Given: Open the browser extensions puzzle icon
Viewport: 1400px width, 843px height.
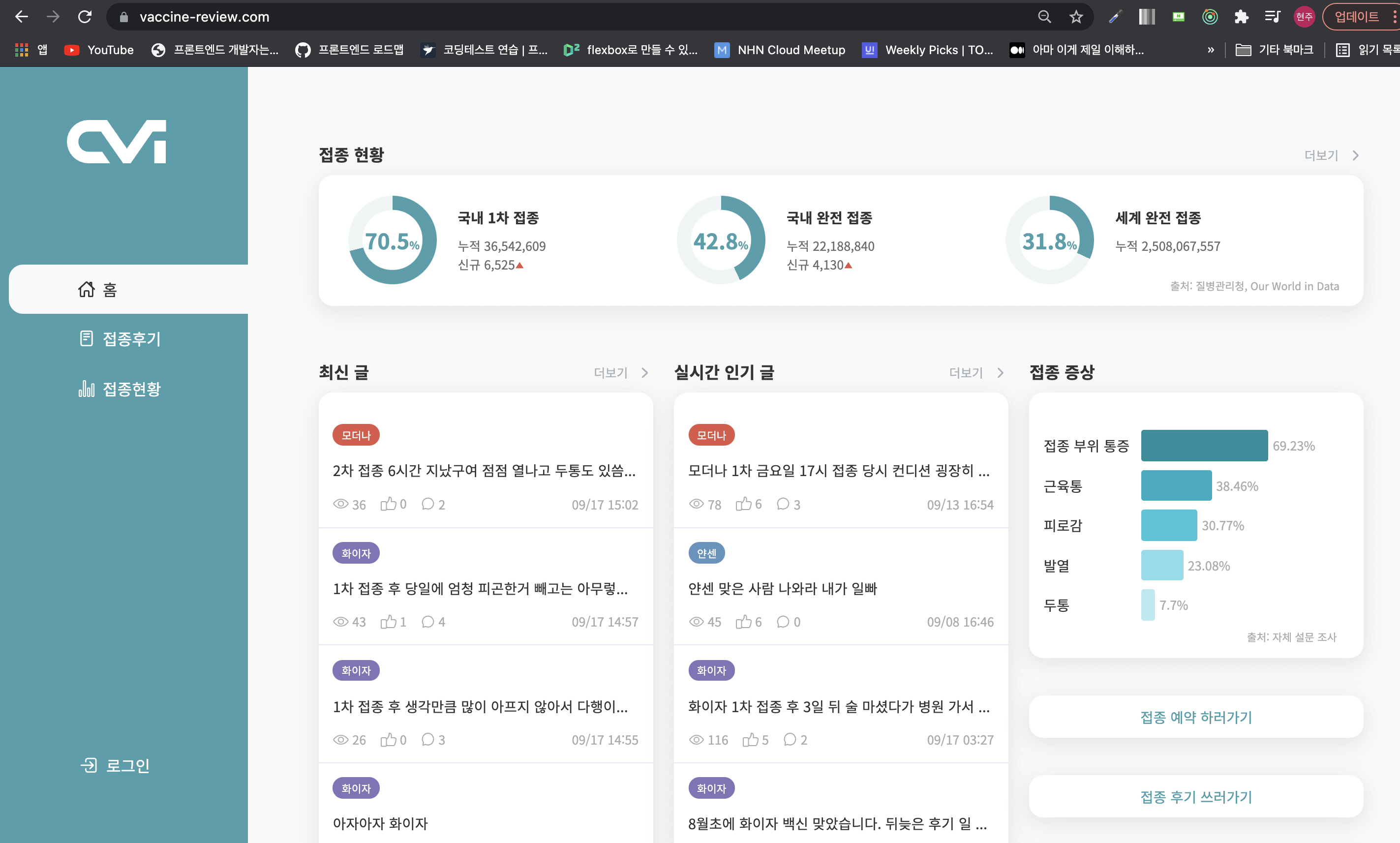Looking at the screenshot, I should click(x=1241, y=17).
